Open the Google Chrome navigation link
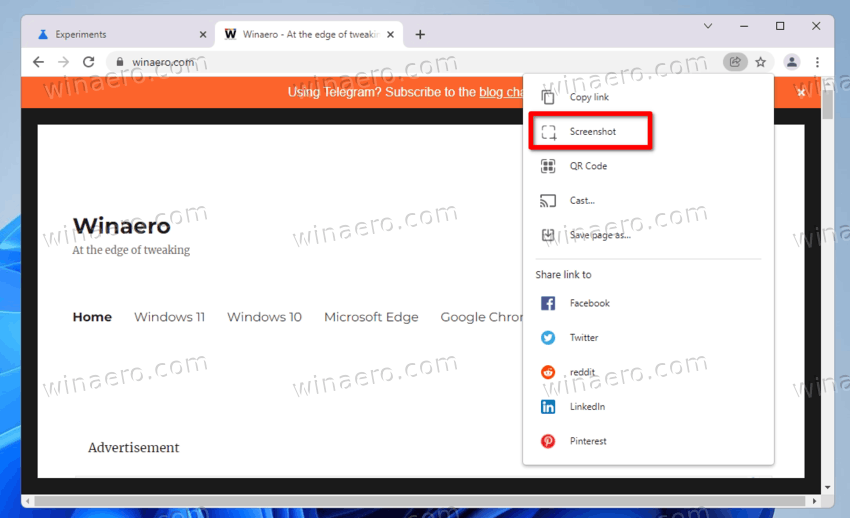The width and height of the screenshot is (850, 518). [482, 317]
